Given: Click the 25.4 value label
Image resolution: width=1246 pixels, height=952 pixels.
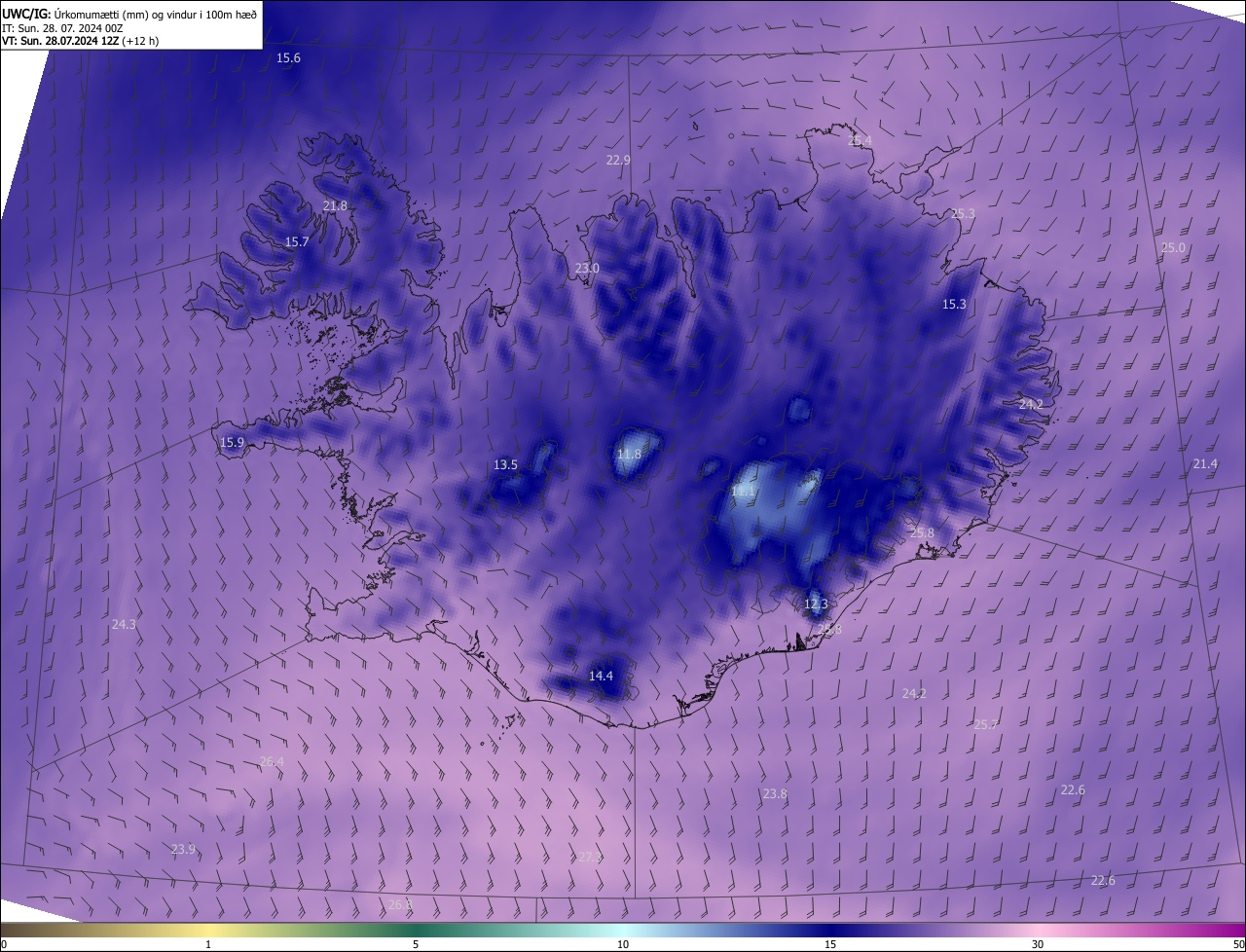Looking at the screenshot, I should pyautogui.click(x=860, y=140).
